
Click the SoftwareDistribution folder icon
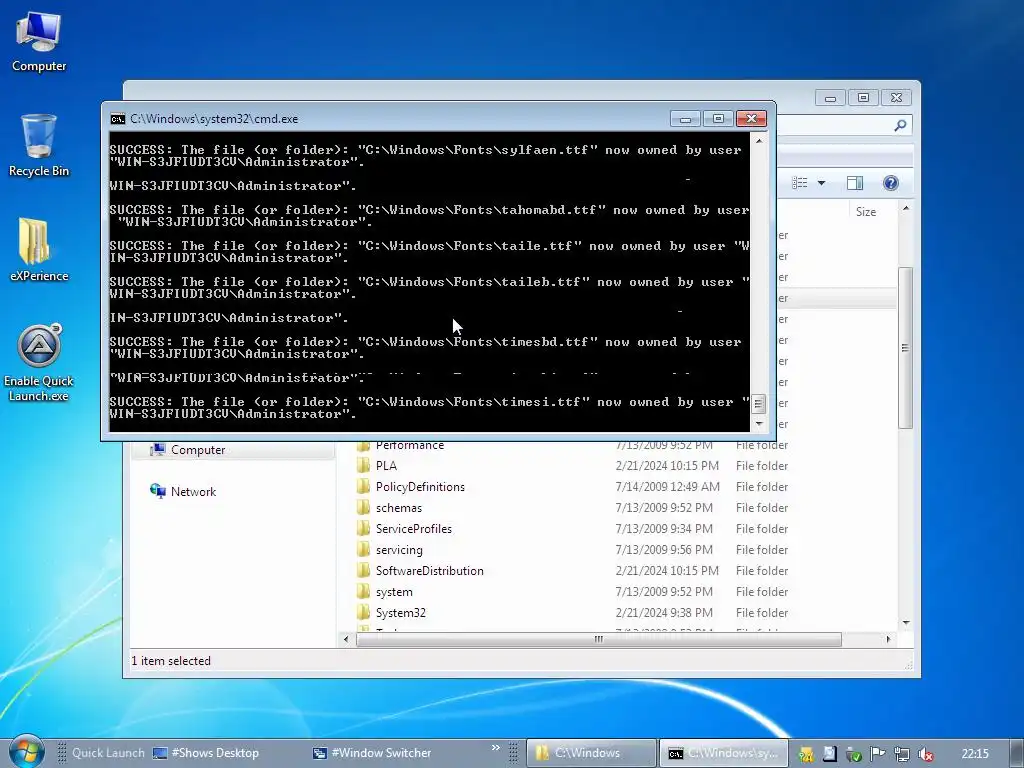(x=364, y=571)
